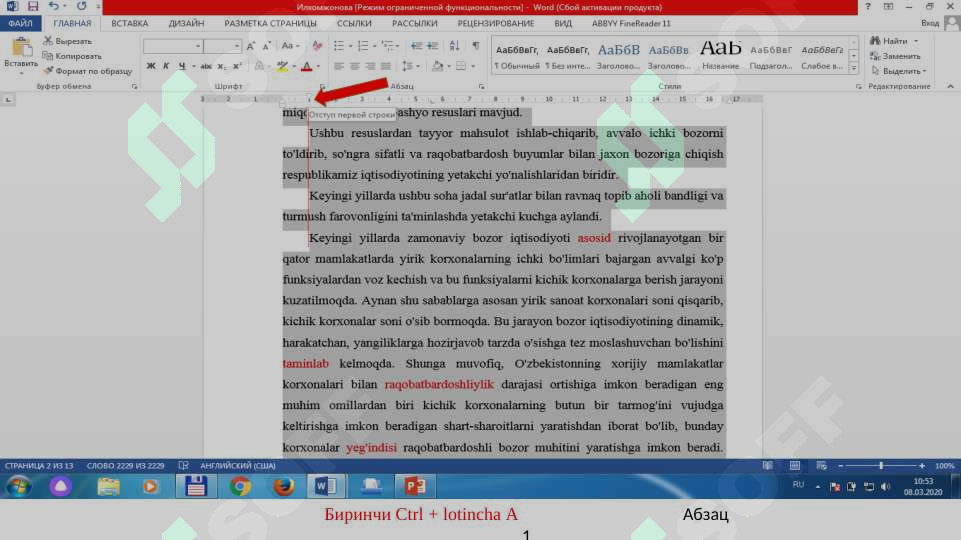Open the ABBYY FineReader 11 tab

[631, 23]
